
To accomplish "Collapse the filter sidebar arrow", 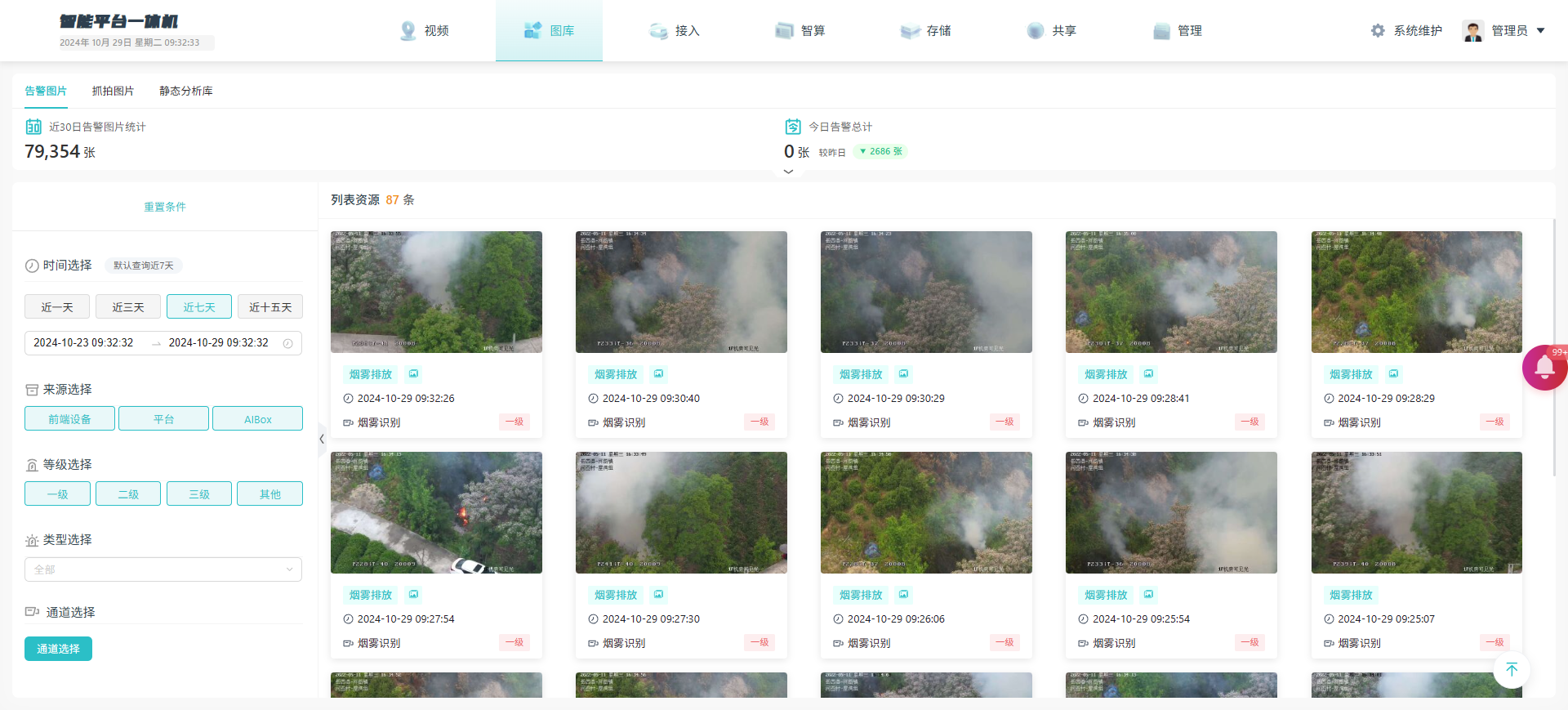I will [322, 439].
